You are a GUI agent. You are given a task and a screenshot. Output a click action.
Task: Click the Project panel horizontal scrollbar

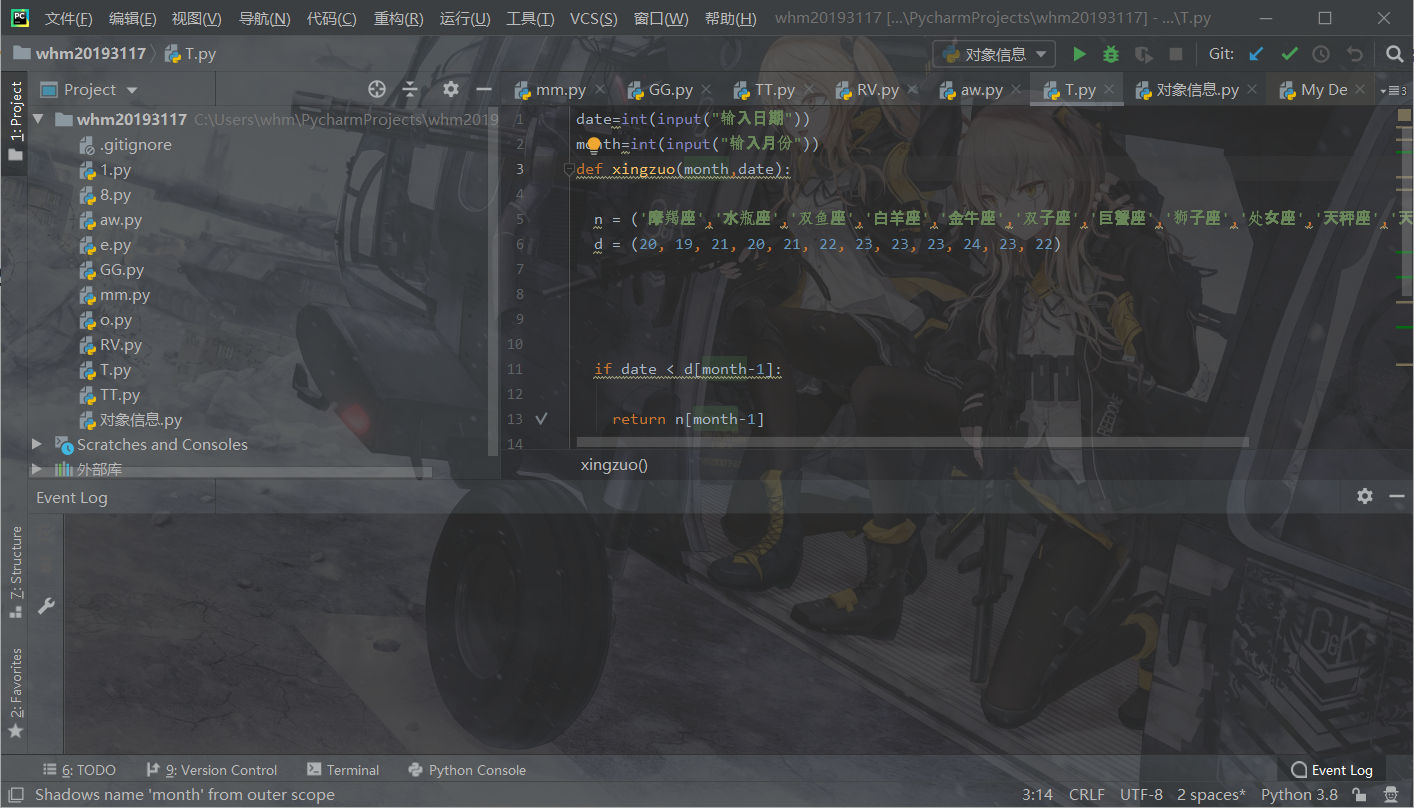231,473
